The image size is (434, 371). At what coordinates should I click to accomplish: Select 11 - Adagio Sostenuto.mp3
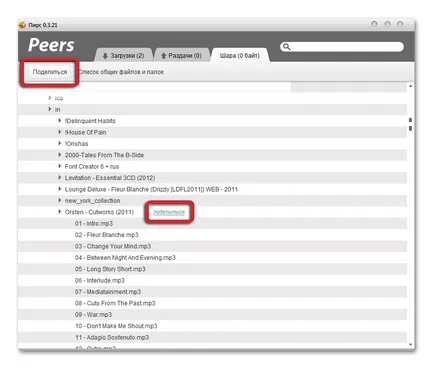coord(212,337)
